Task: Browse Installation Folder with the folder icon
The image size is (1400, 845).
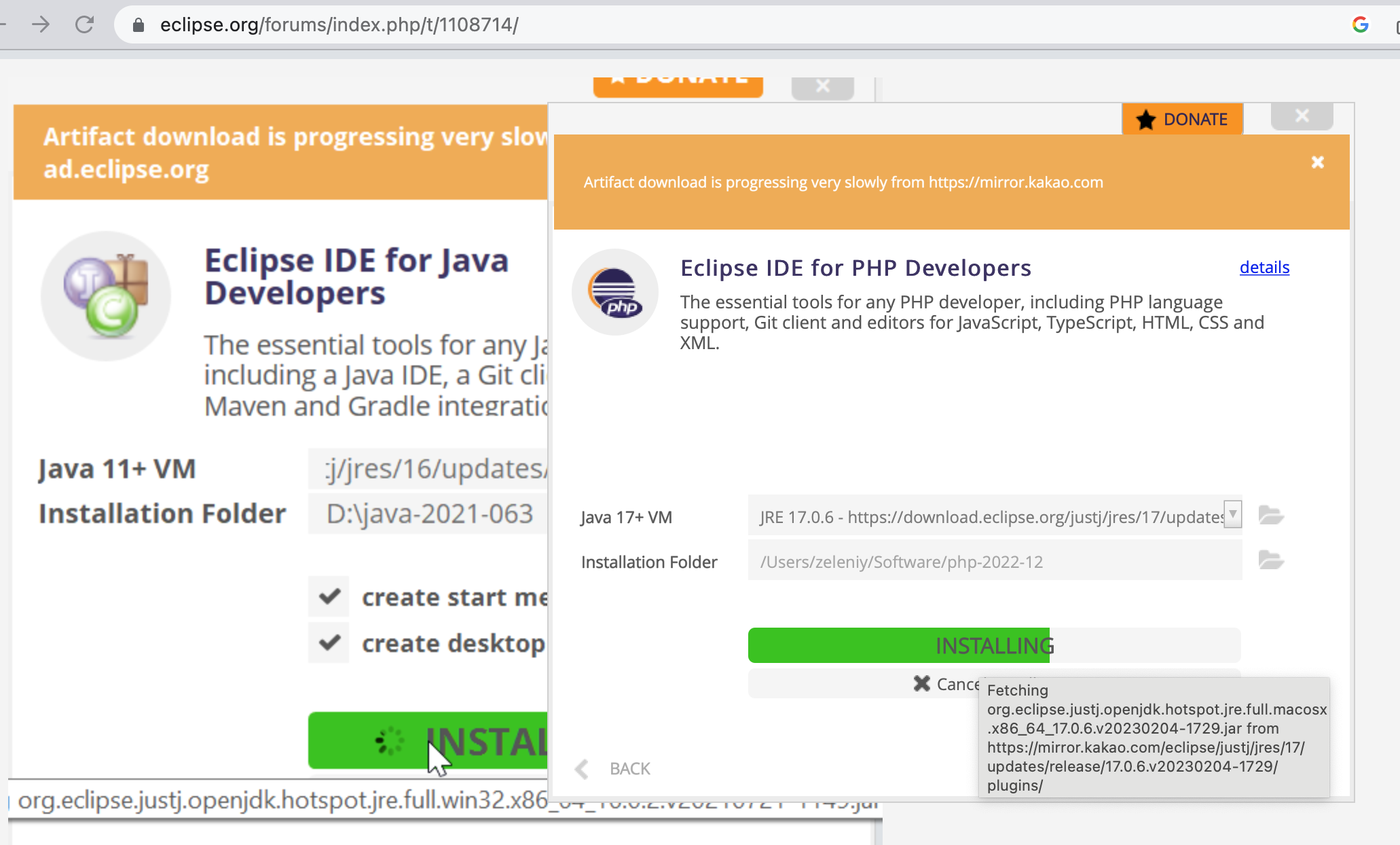Action: [1270, 561]
